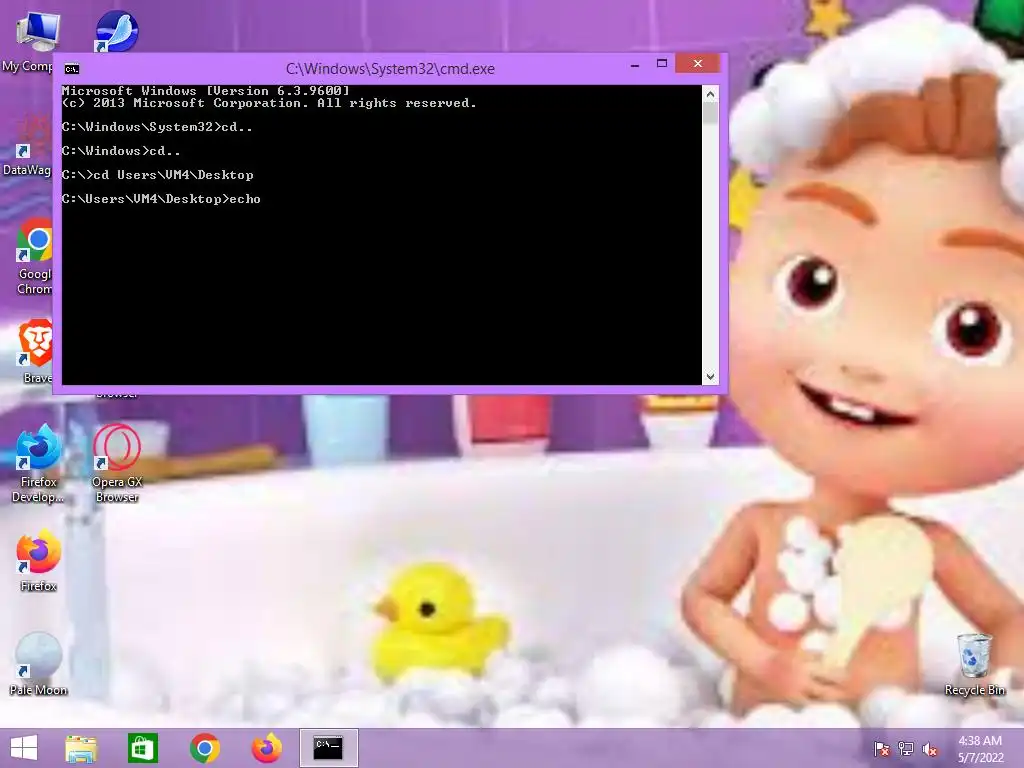This screenshot has height=768, width=1024.
Task: Open the Windows Store taskbar icon
Action: coord(142,748)
